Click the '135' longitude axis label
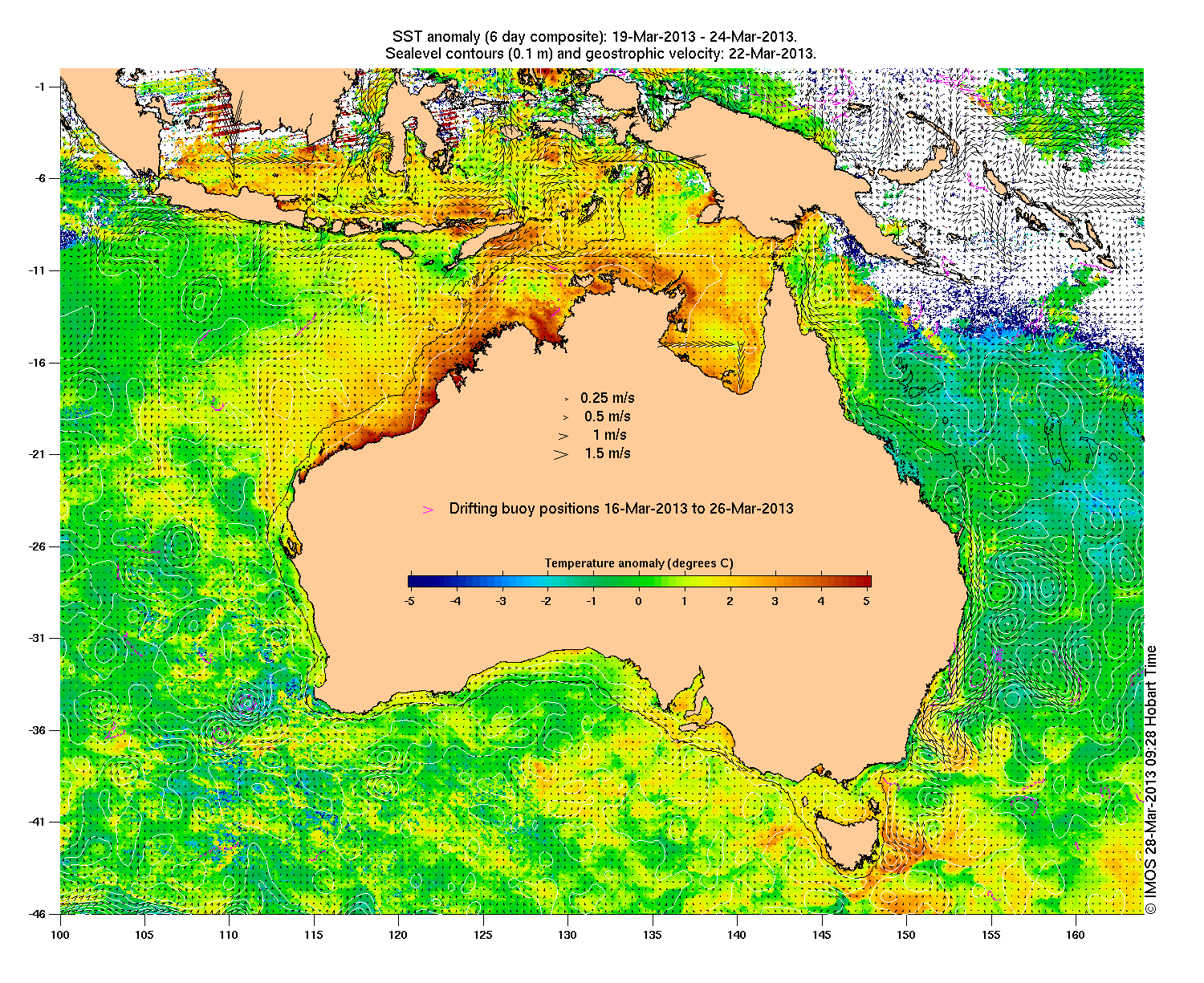Image resolution: width=1204 pixels, height=983 pixels. point(653,934)
